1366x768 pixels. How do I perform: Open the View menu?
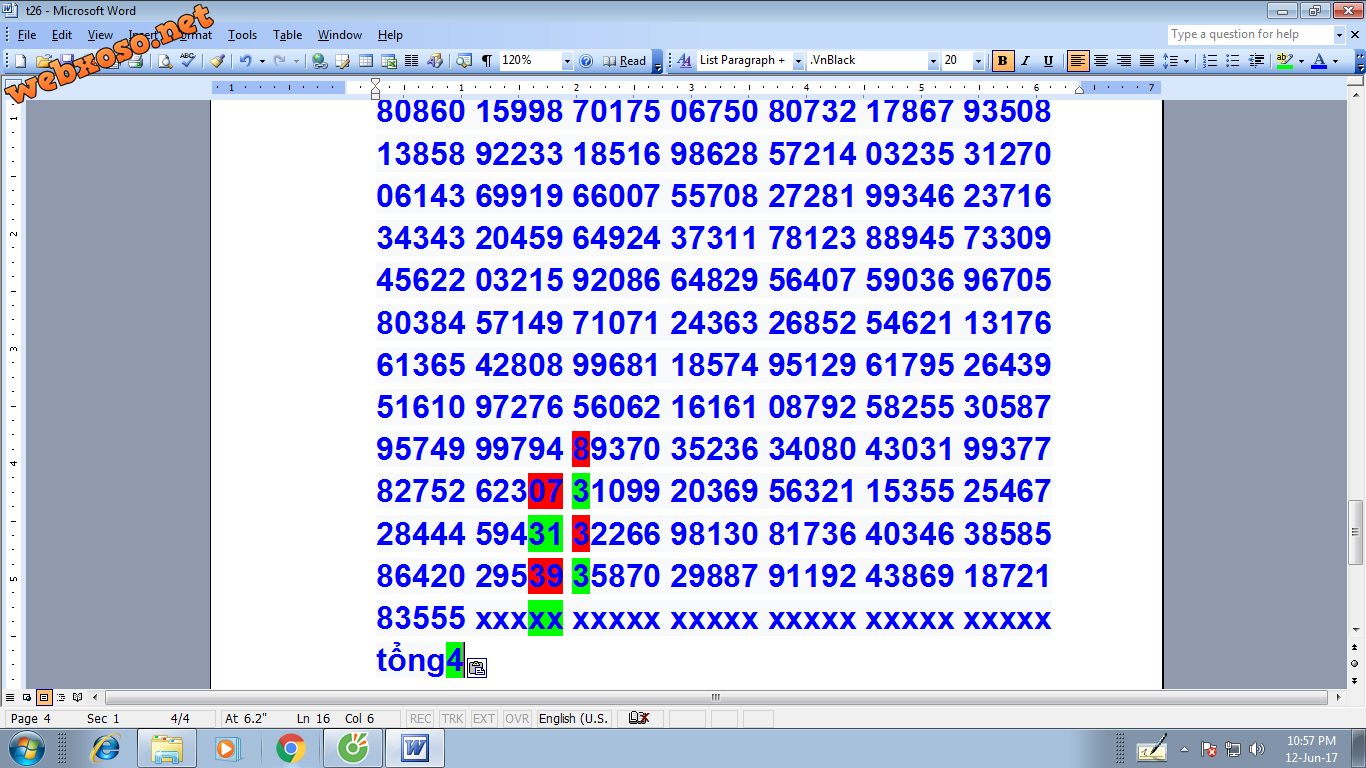100,35
